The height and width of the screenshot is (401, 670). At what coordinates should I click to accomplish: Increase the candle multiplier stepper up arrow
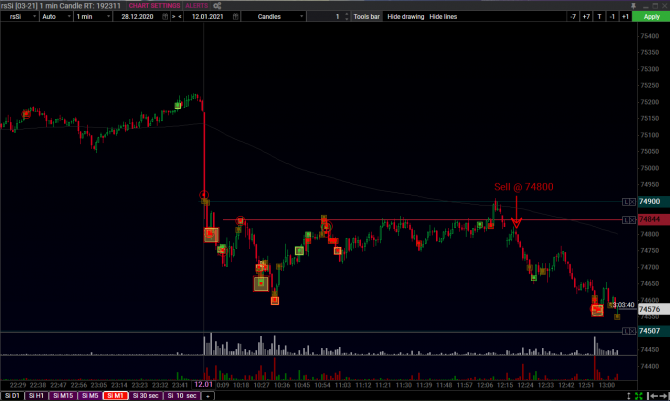click(x=347, y=15)
